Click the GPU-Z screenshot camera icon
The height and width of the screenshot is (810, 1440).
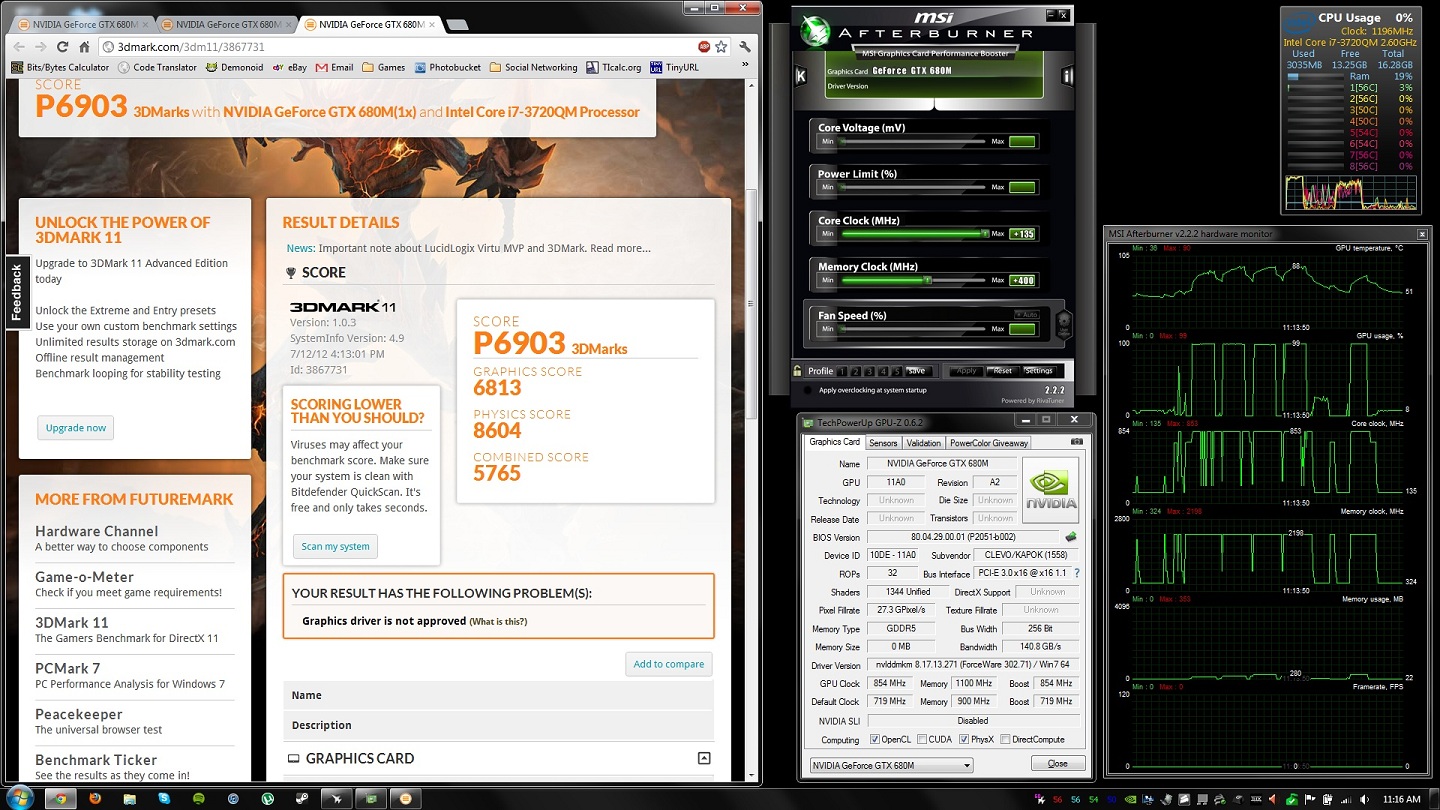1077,442
